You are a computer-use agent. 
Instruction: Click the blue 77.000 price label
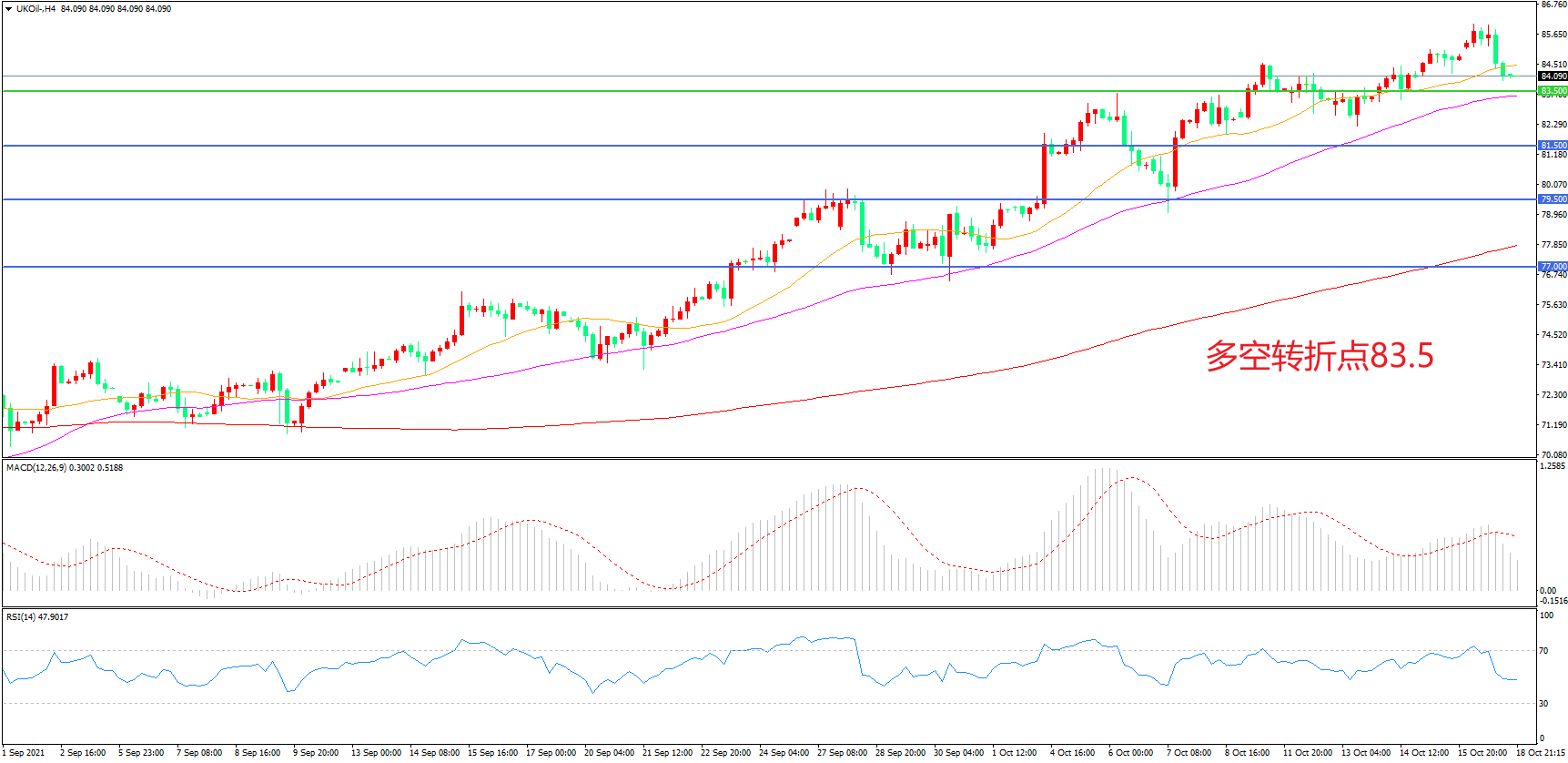pos(1553,267)
